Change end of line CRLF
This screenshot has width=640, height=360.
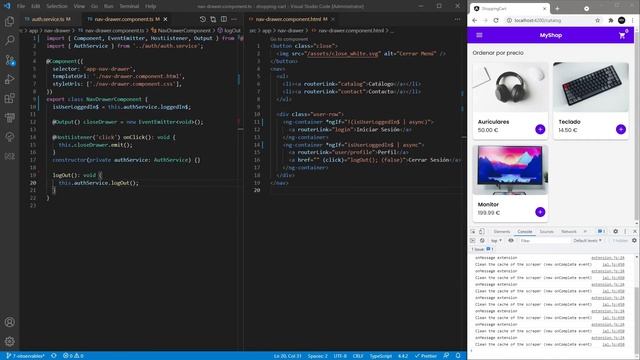pos(358,356)
